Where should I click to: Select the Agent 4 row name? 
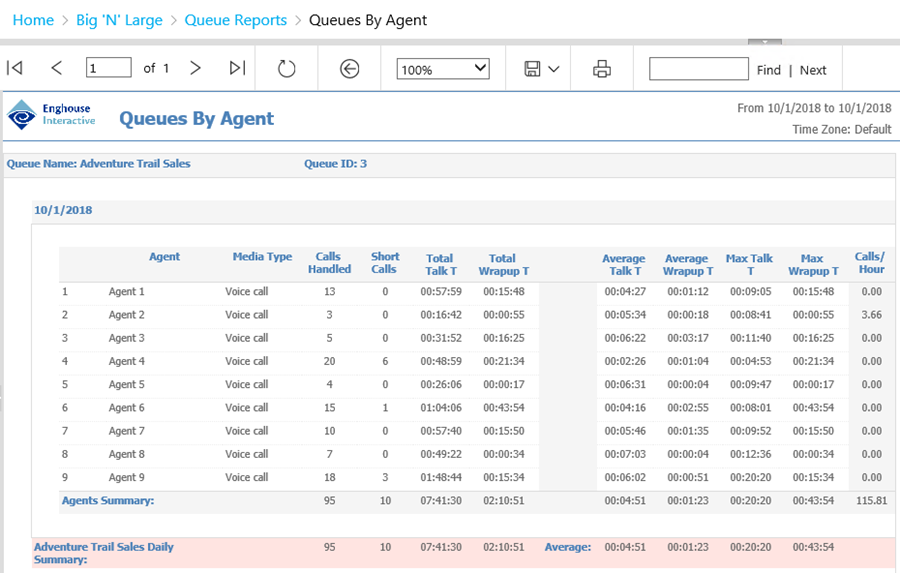[127, 362]
